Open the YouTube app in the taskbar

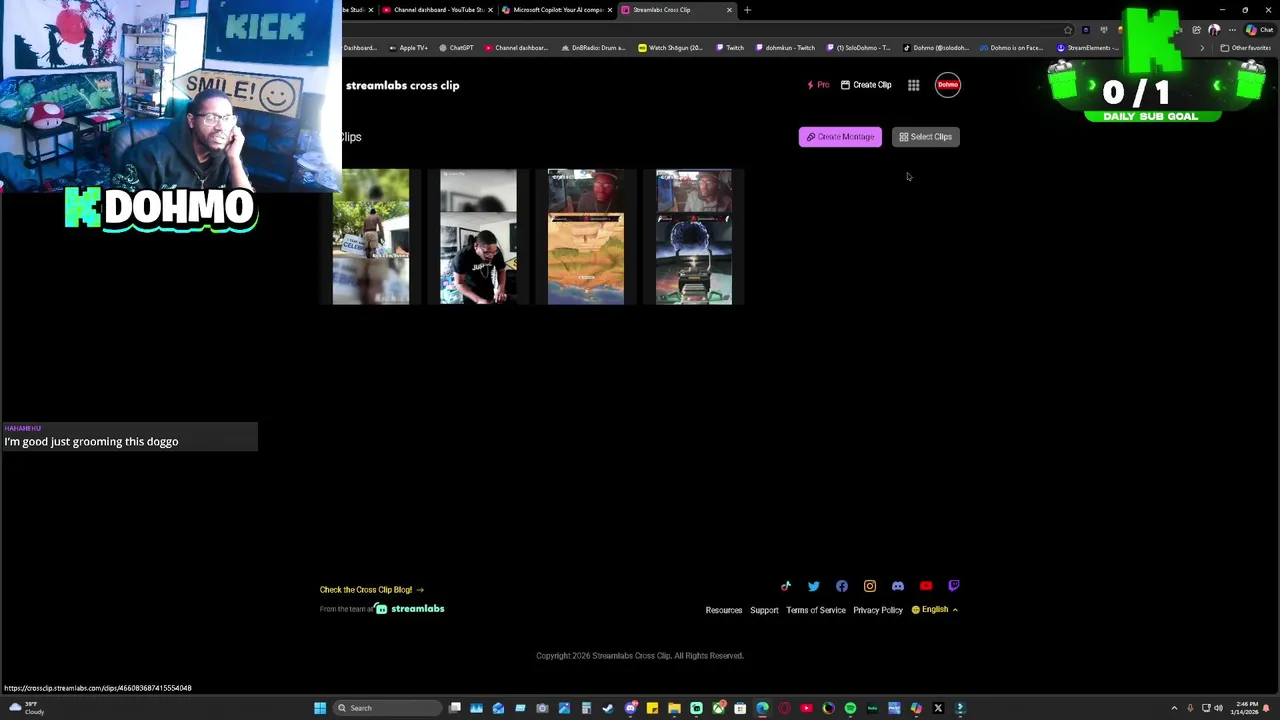click(806, 708)
